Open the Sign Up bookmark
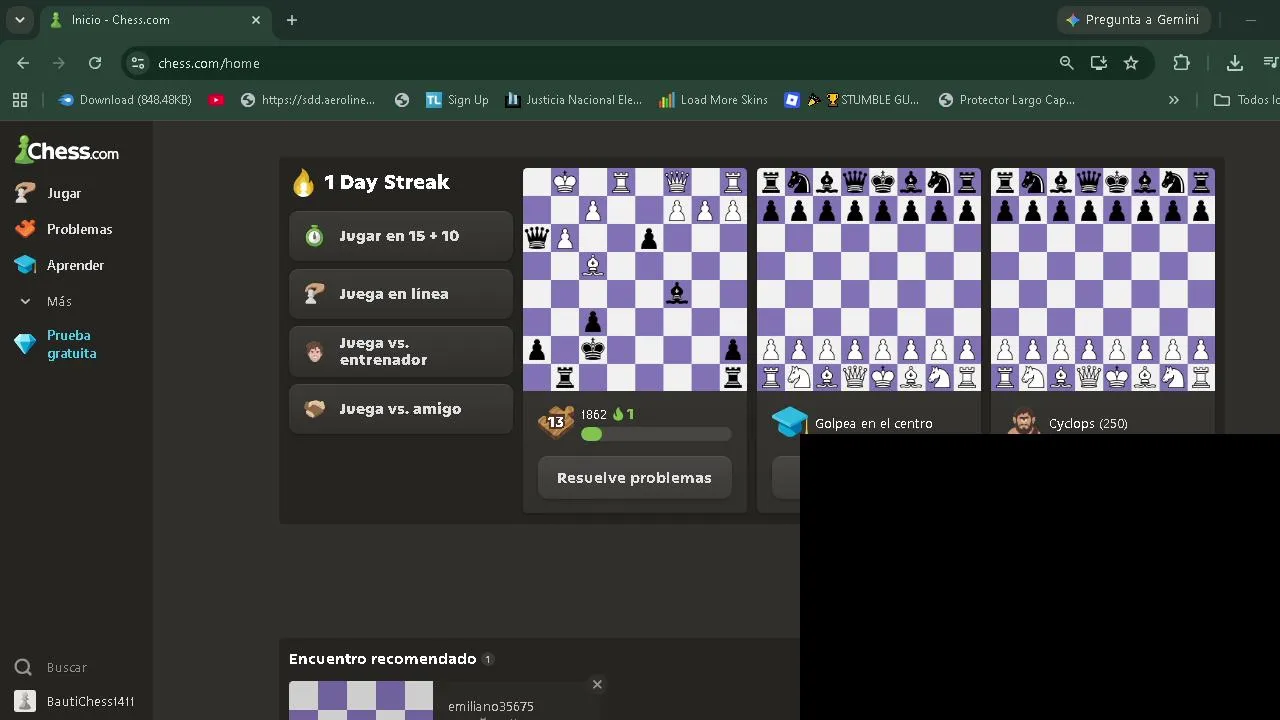This screenshot has height=720, width=1280. pyautogui.click(x=457, y=100)
